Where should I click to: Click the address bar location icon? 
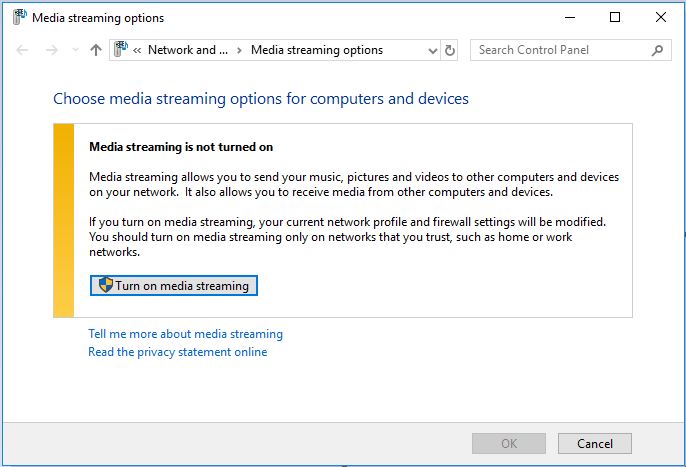coord(121,49)
